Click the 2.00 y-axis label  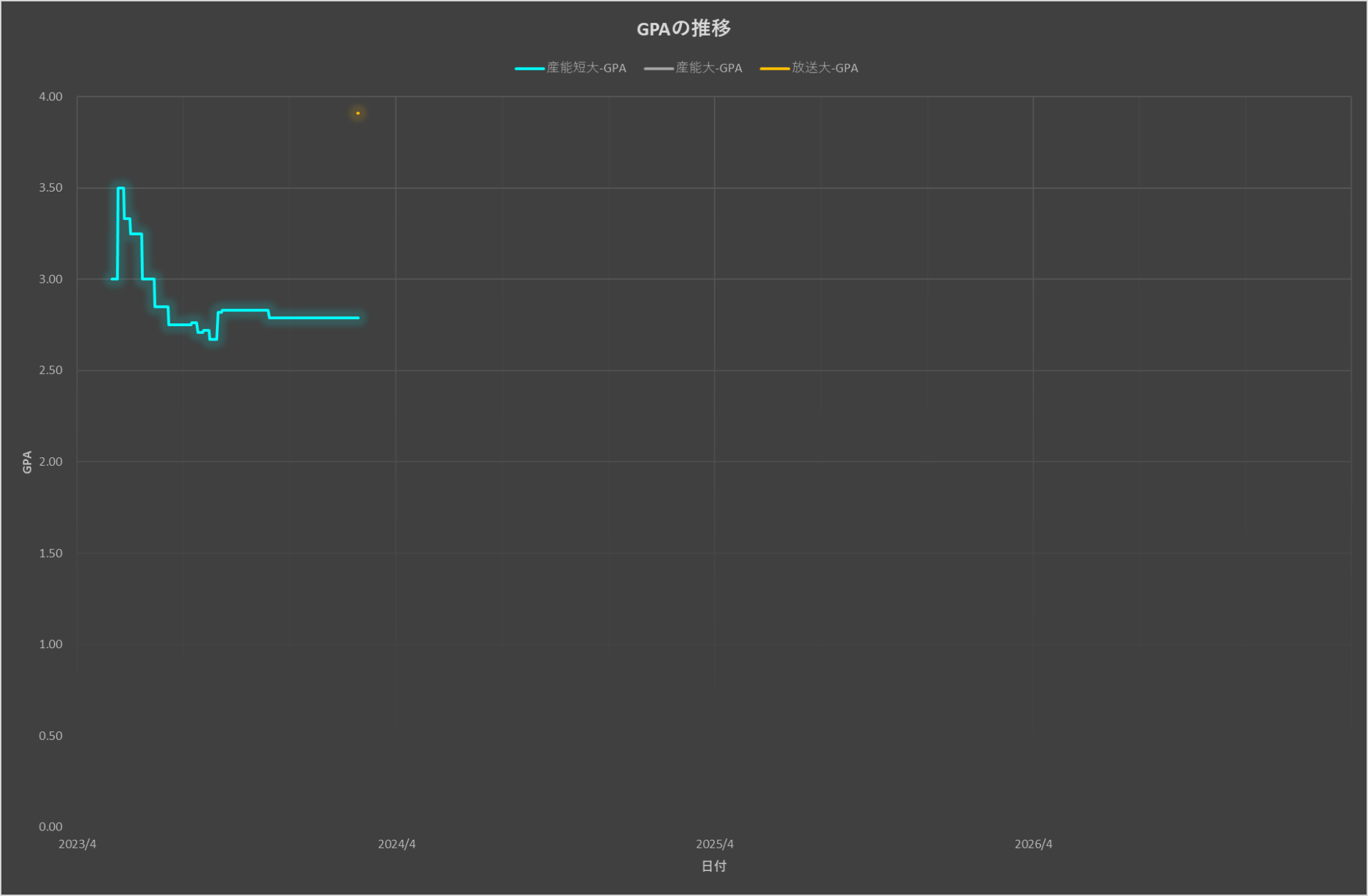pos(51,462)
